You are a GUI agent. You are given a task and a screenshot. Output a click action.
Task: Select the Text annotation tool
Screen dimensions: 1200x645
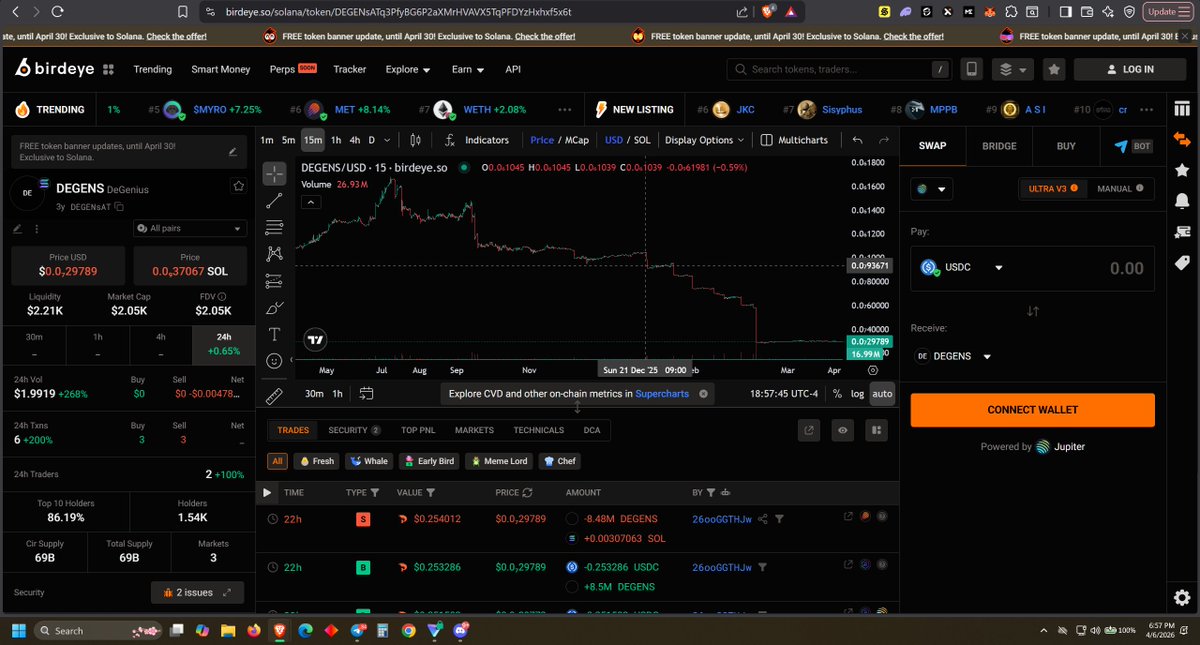tap(274, 334)
